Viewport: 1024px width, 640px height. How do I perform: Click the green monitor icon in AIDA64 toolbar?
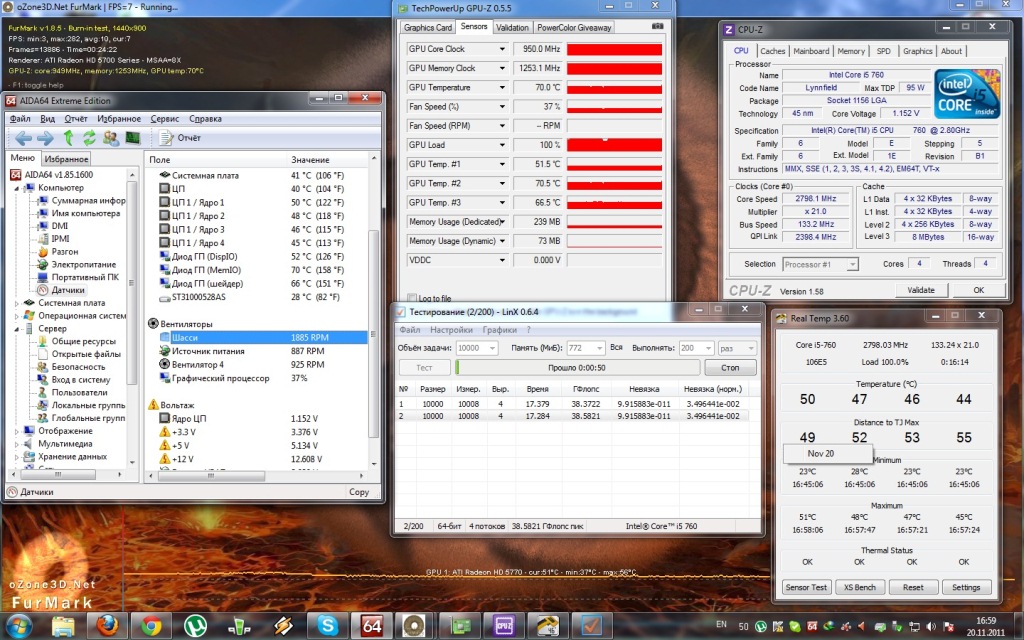click(x=133, y=138)
